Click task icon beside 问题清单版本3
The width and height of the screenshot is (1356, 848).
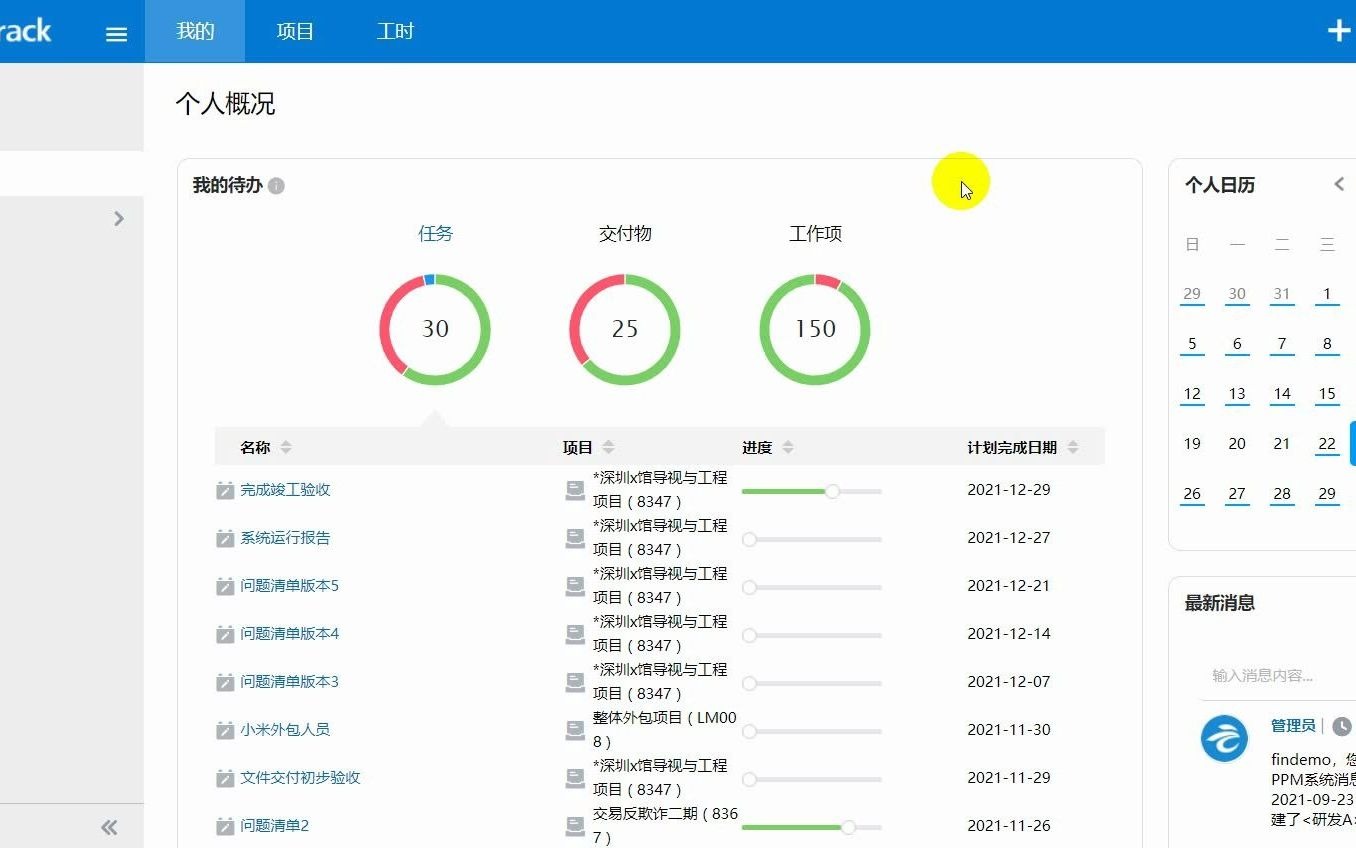[x=225, y=682]
